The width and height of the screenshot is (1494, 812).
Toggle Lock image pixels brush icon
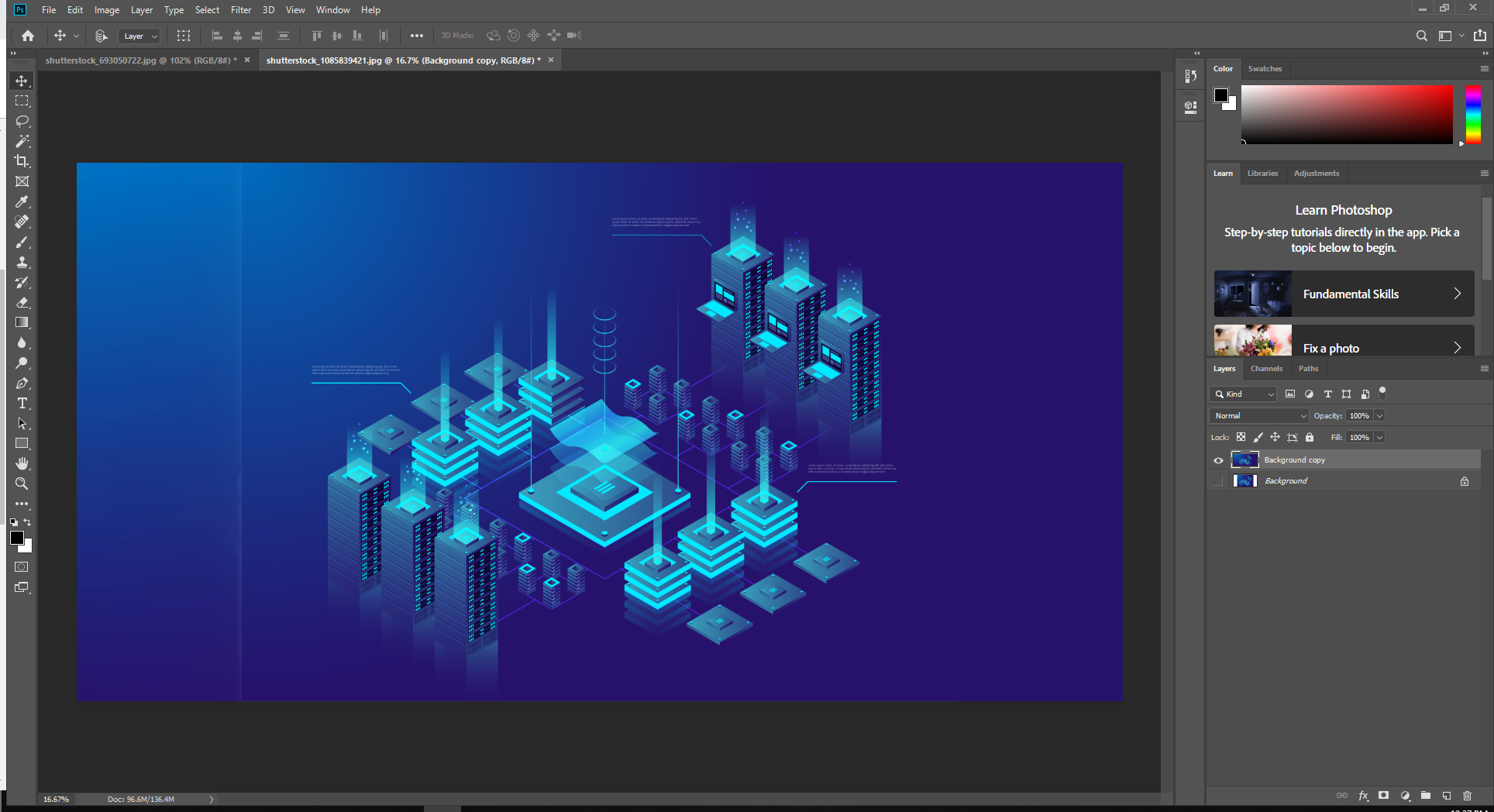click(x=1258, y=437)
